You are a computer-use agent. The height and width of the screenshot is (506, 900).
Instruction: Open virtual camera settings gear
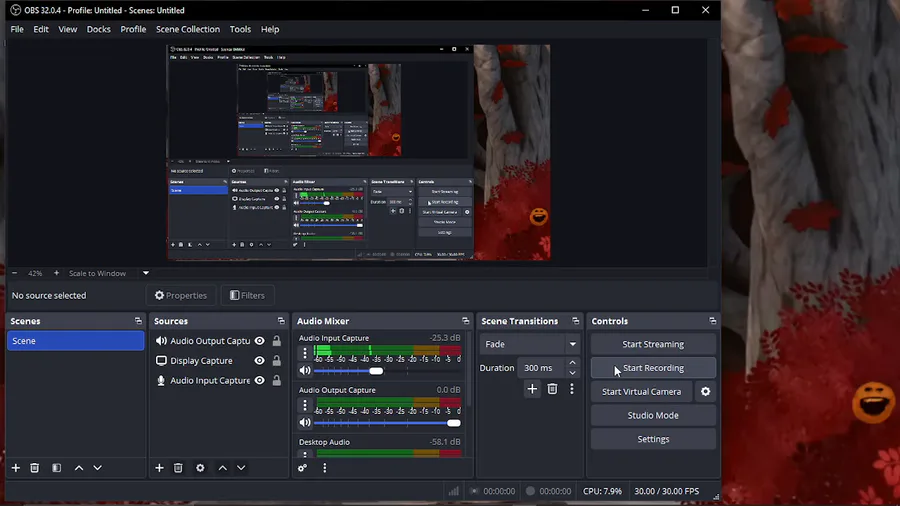point(705,392)
